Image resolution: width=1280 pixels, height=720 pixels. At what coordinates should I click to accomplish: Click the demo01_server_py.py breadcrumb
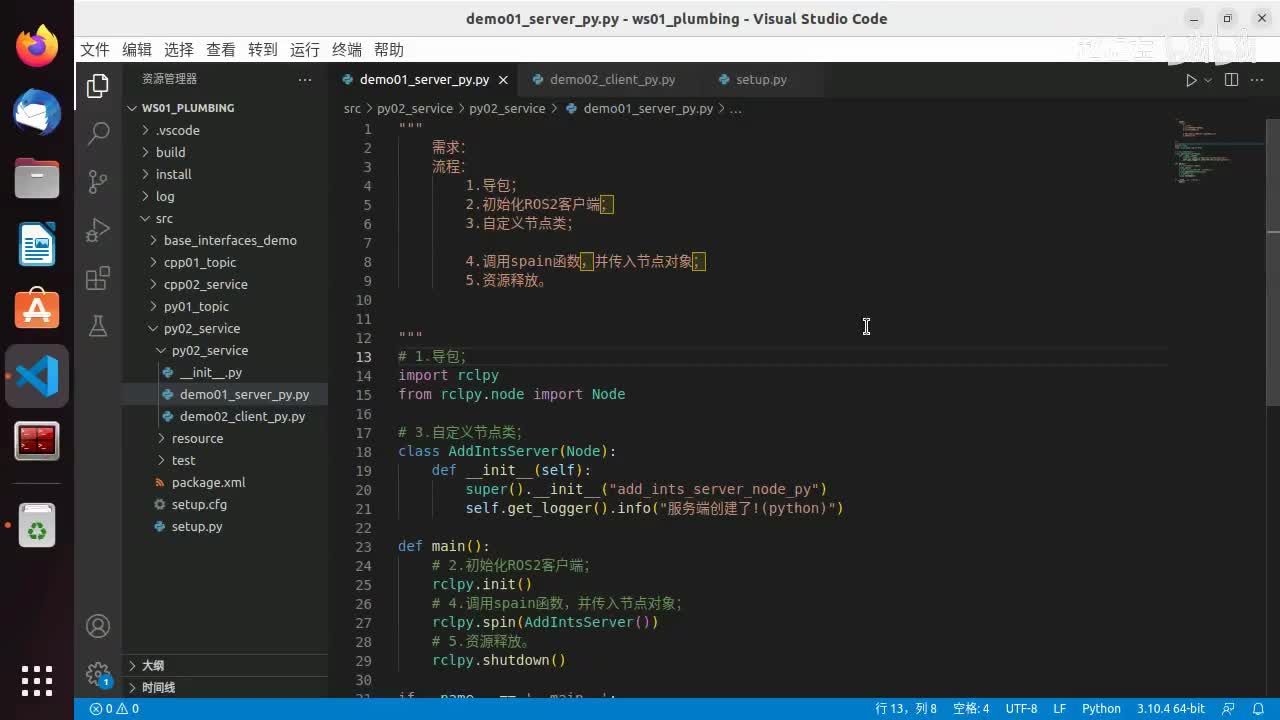tap(648, 108)
